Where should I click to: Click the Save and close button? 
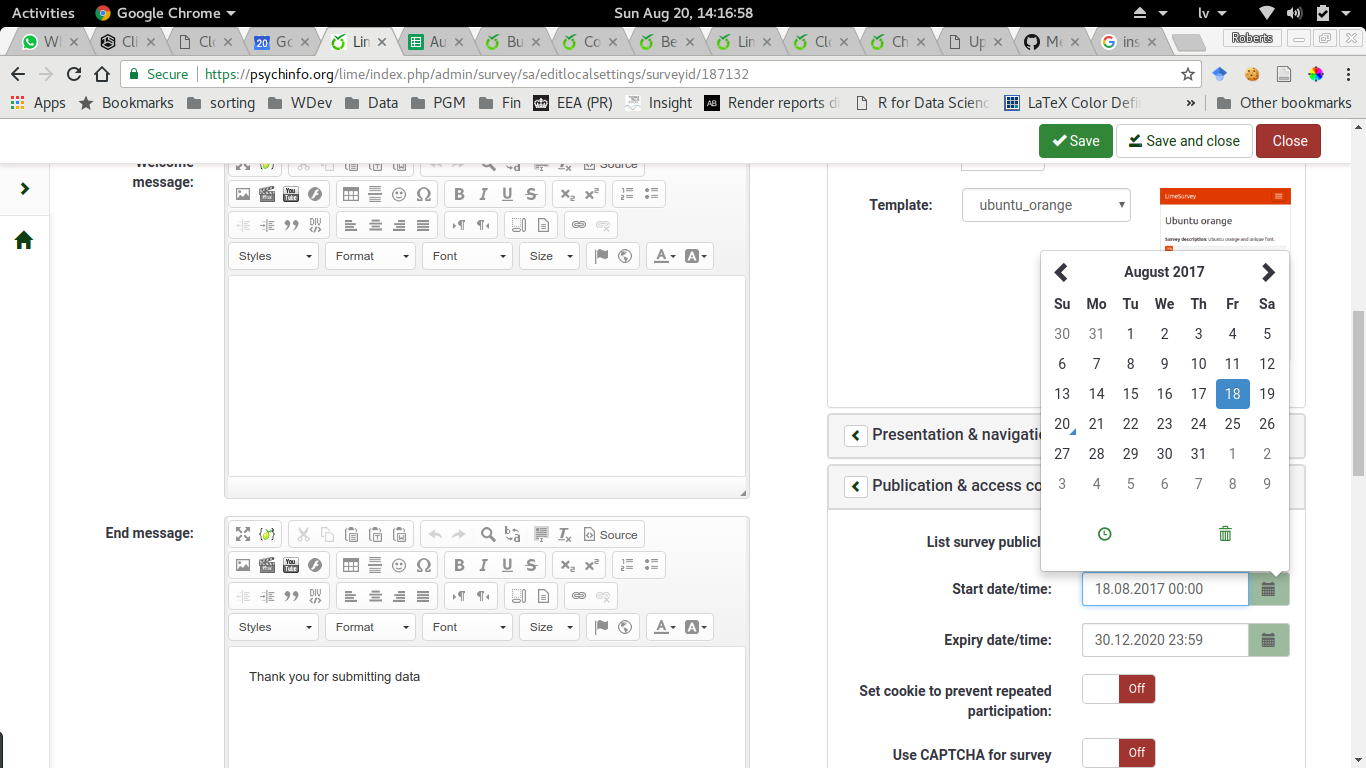click(1183, 141)
